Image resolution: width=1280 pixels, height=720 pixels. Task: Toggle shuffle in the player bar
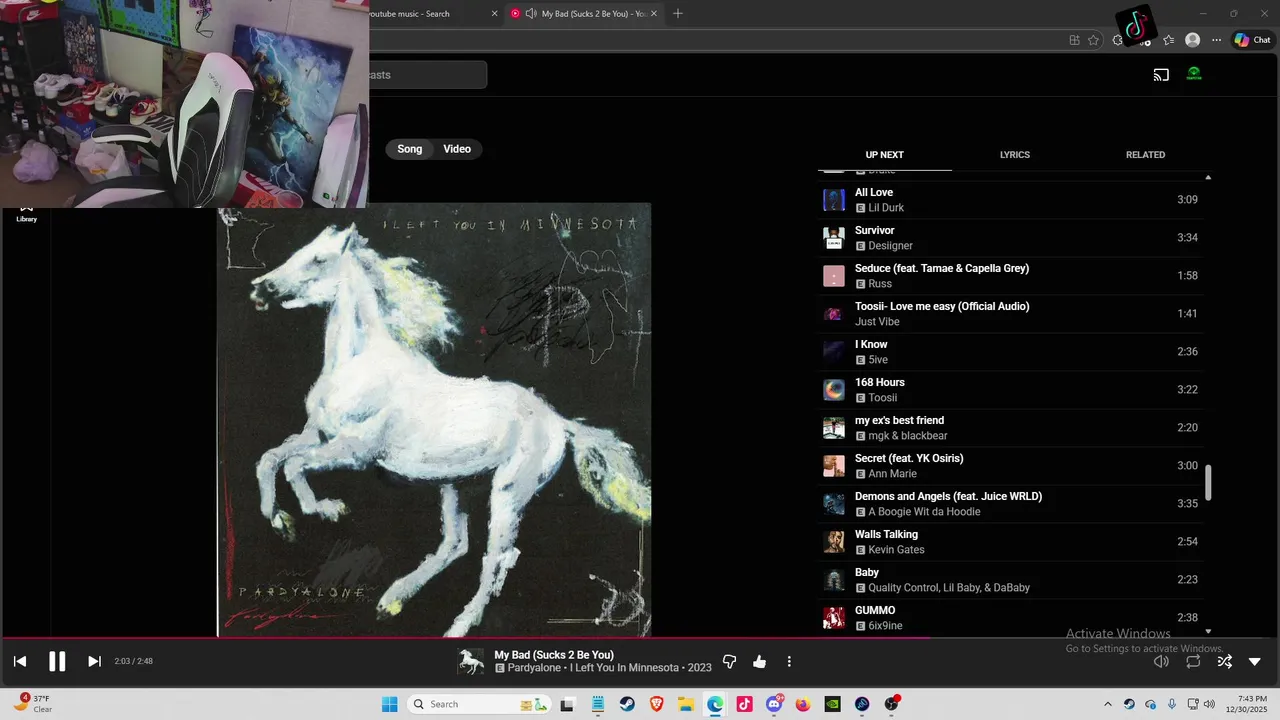pos(1224,661)
